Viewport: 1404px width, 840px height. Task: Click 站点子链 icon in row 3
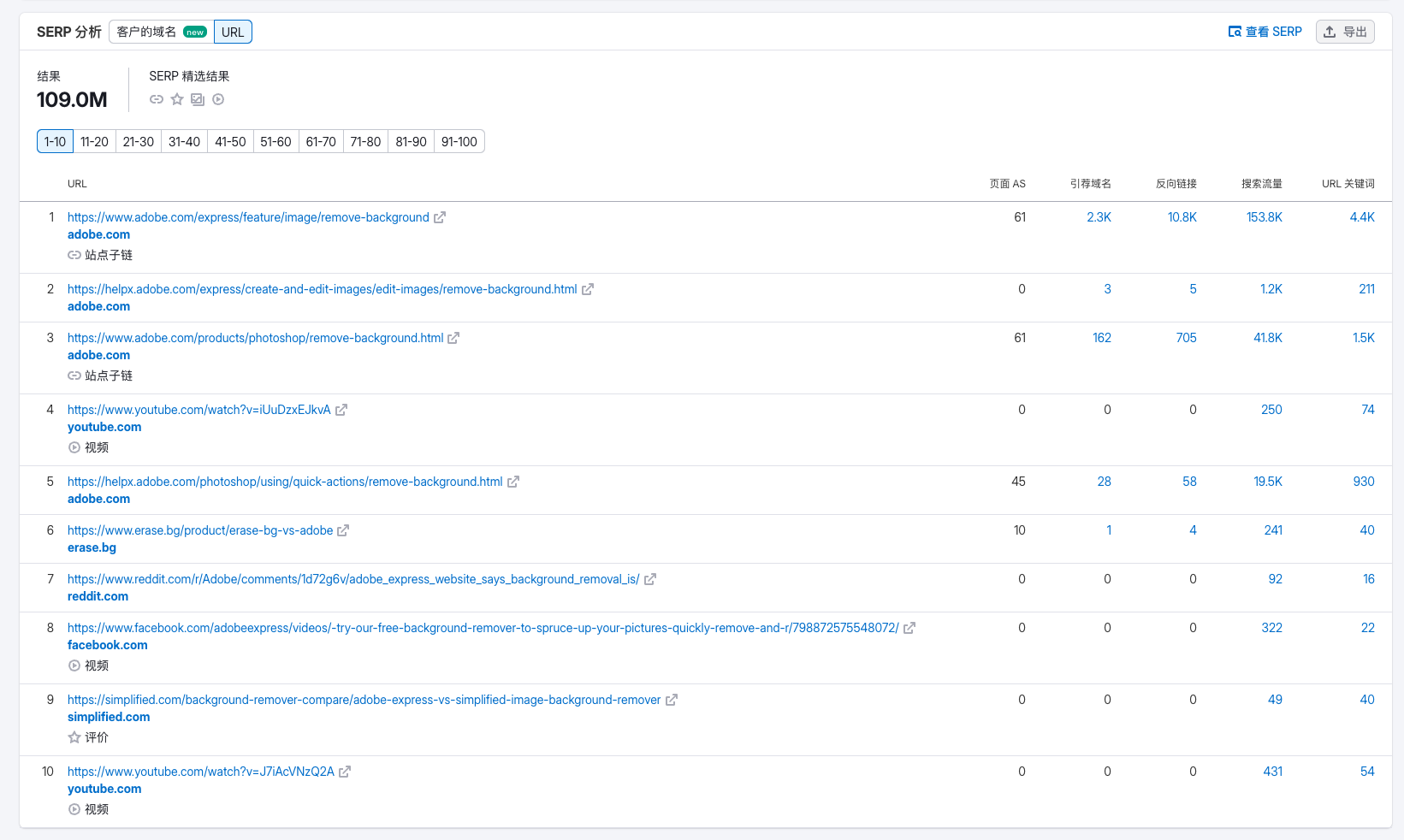[x=74, y=376]
